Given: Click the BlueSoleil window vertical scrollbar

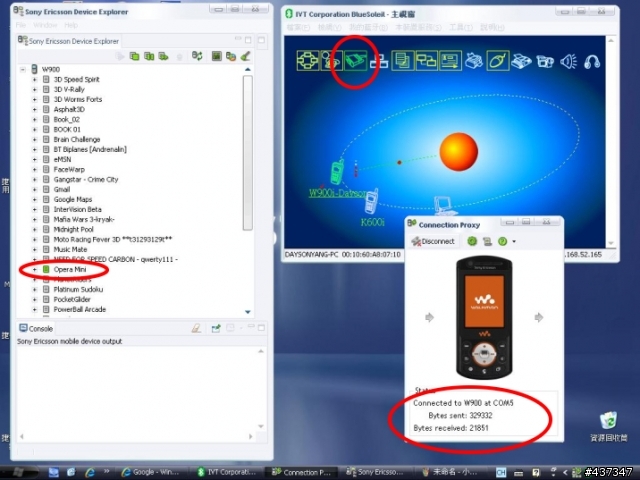Looking at the screenshot, I should pos(611,142).
